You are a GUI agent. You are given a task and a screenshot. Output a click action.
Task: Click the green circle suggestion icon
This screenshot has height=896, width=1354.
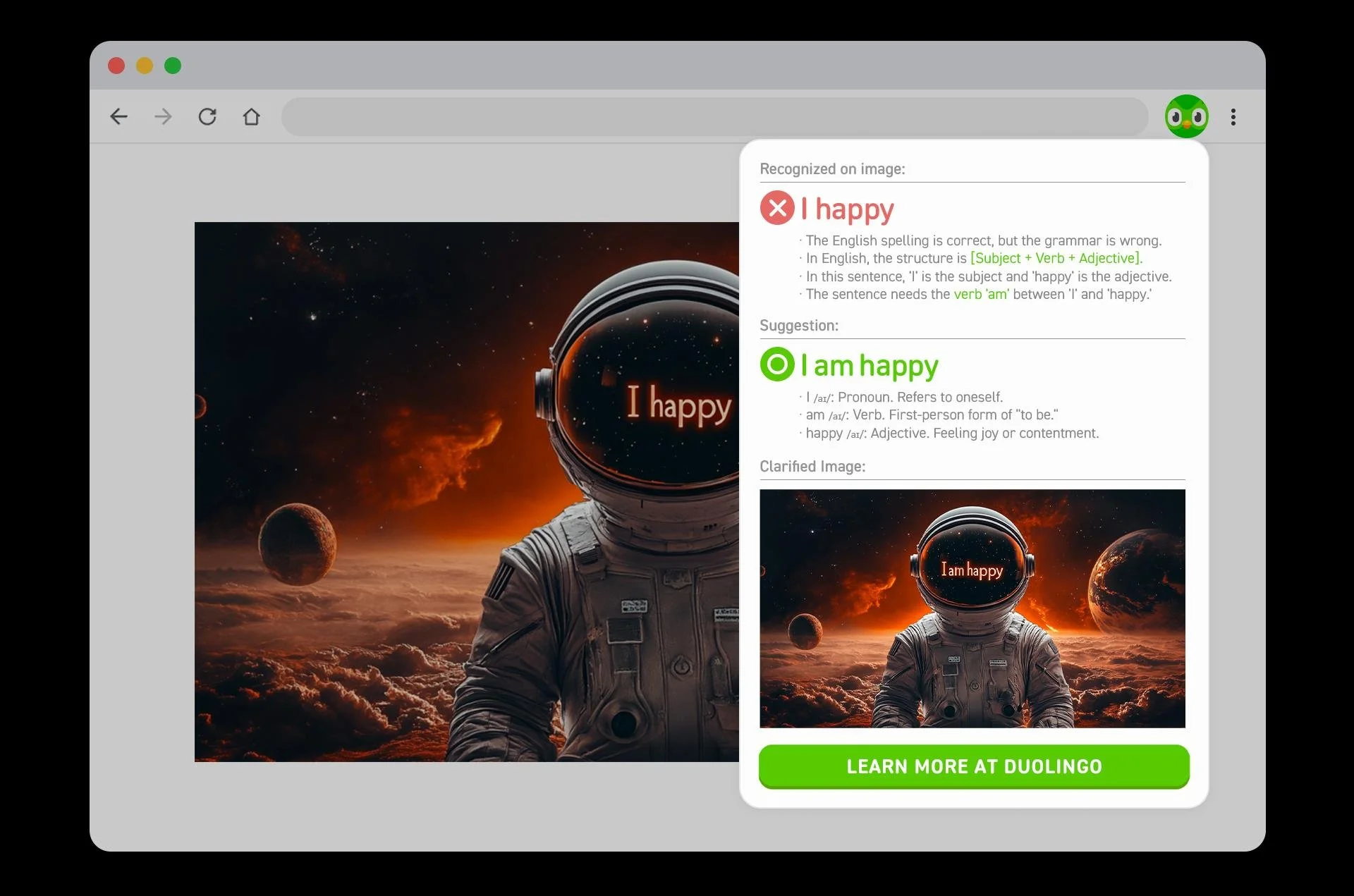(777, 364)
